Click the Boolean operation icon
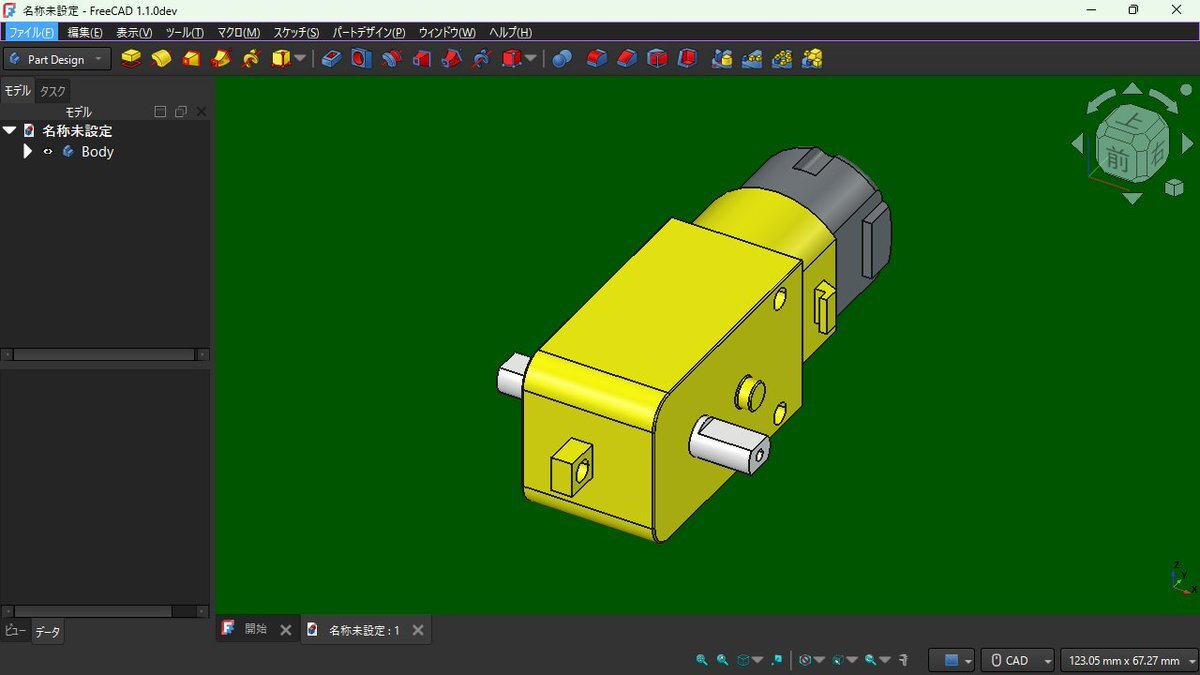 [562, 59]
